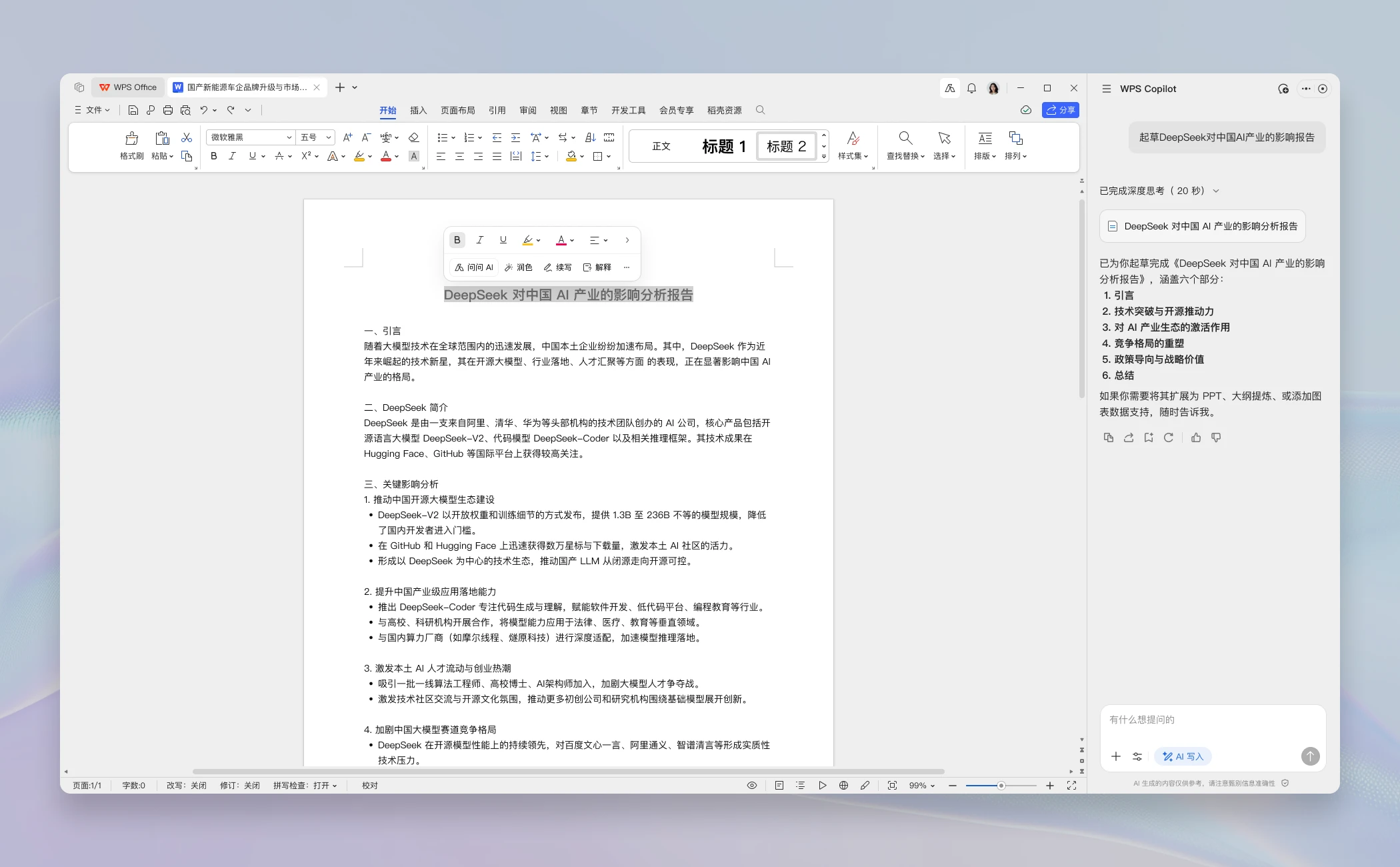
Task: Click the Web layout globe icon
Action: (x=843, y=786)
